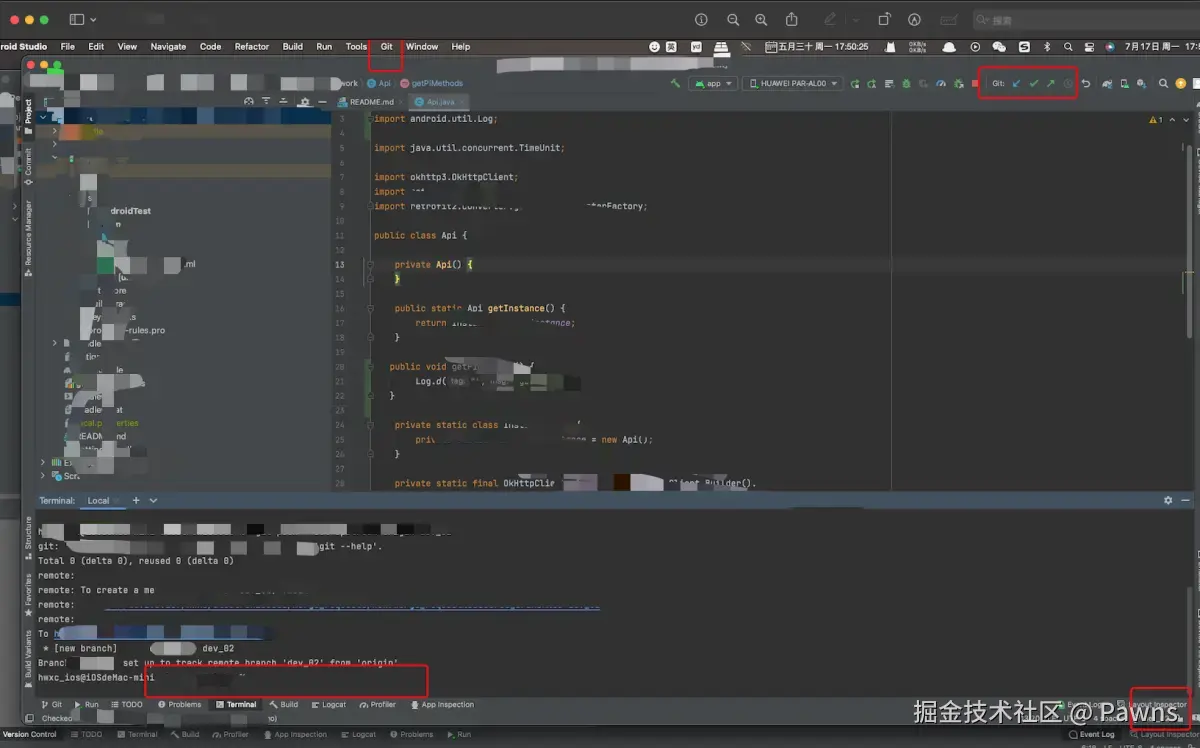Screen dimensions: 1200x748
Task: Zoom in using Preview toolbar
Action: (x=761, y=20)
